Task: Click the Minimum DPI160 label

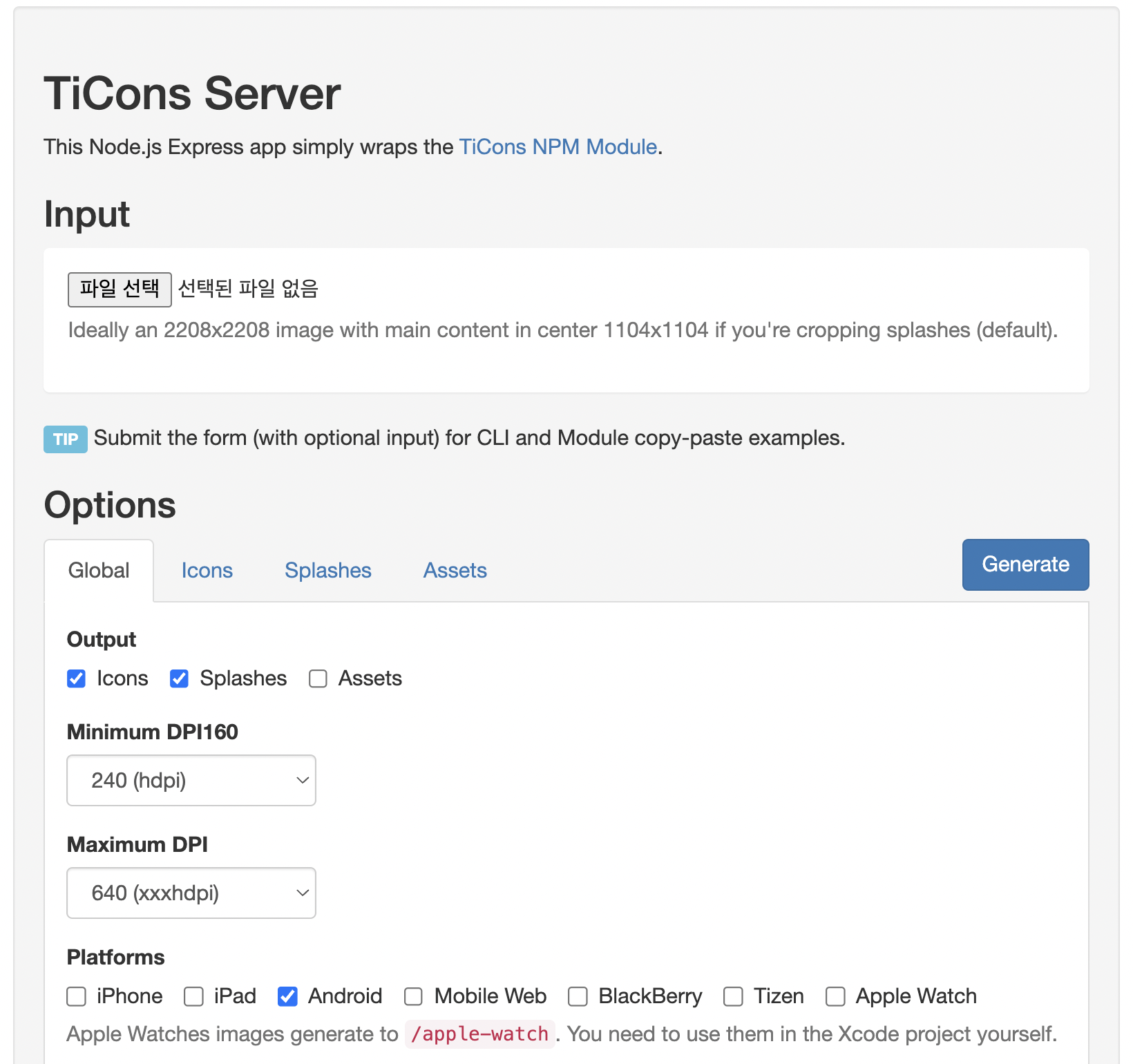Action: [153, 732]
